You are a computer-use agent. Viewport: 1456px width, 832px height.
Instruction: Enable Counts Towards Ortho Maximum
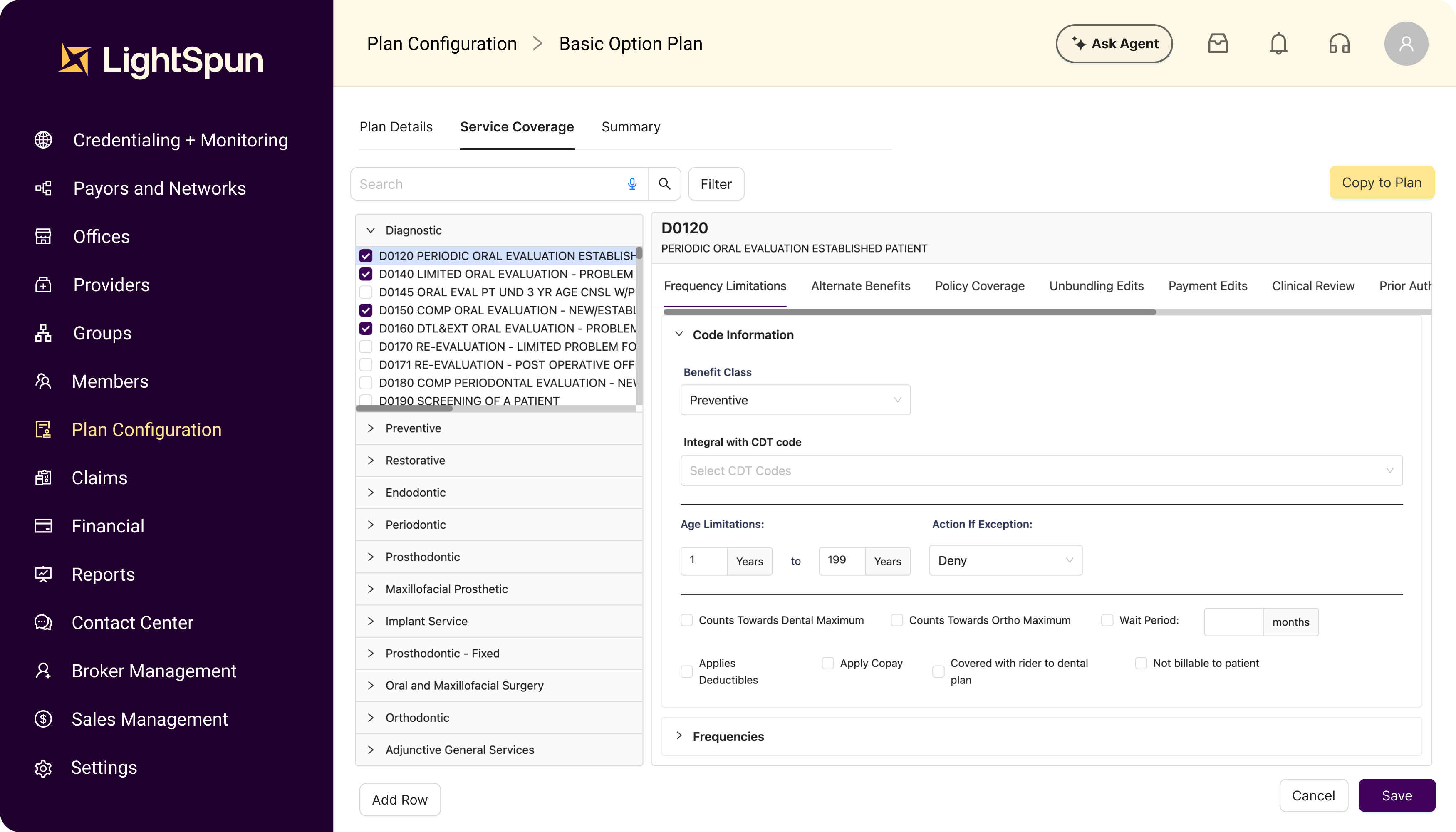click(897, 620)
